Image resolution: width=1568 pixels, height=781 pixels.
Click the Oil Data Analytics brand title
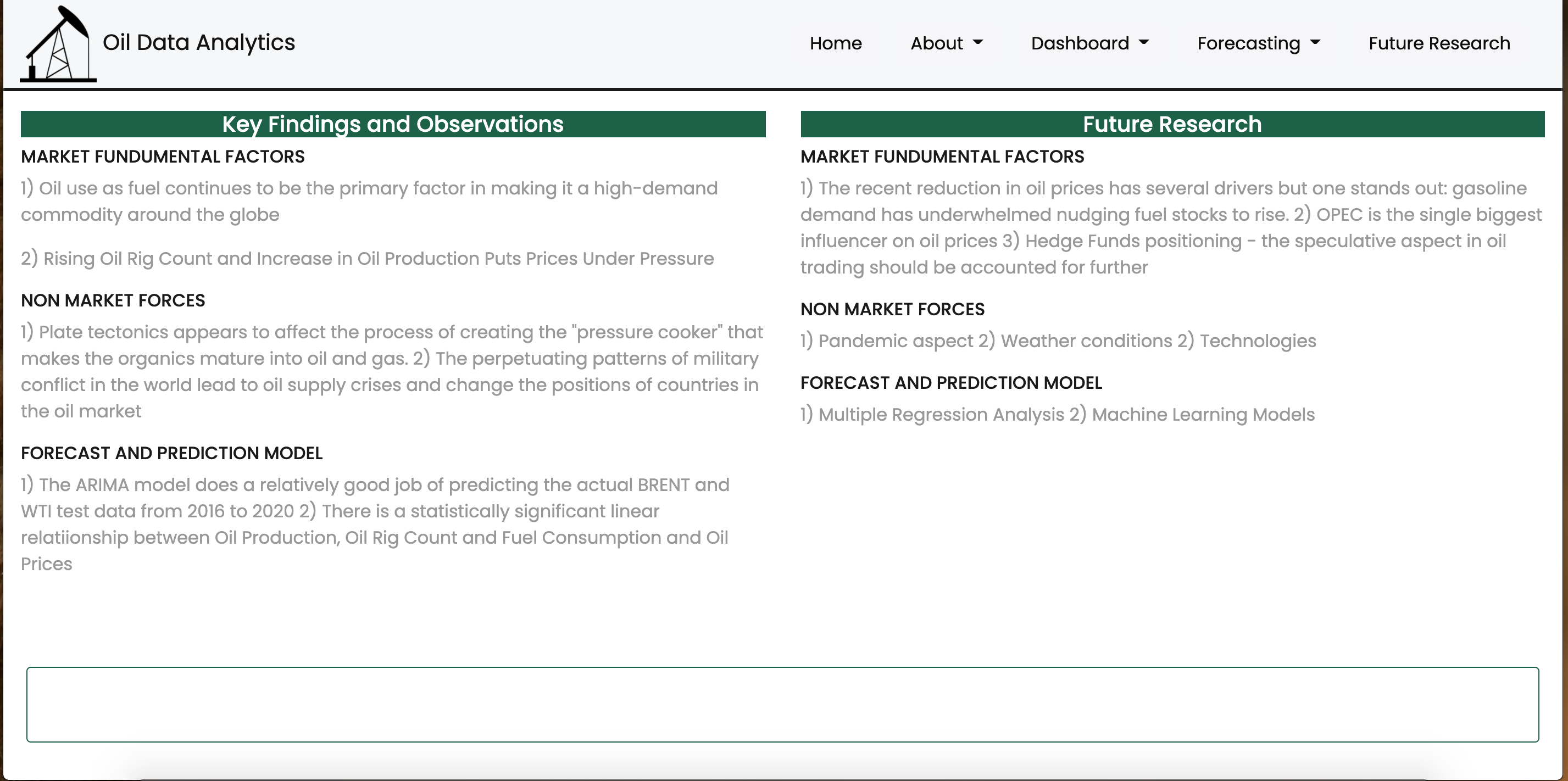(198, 43)
